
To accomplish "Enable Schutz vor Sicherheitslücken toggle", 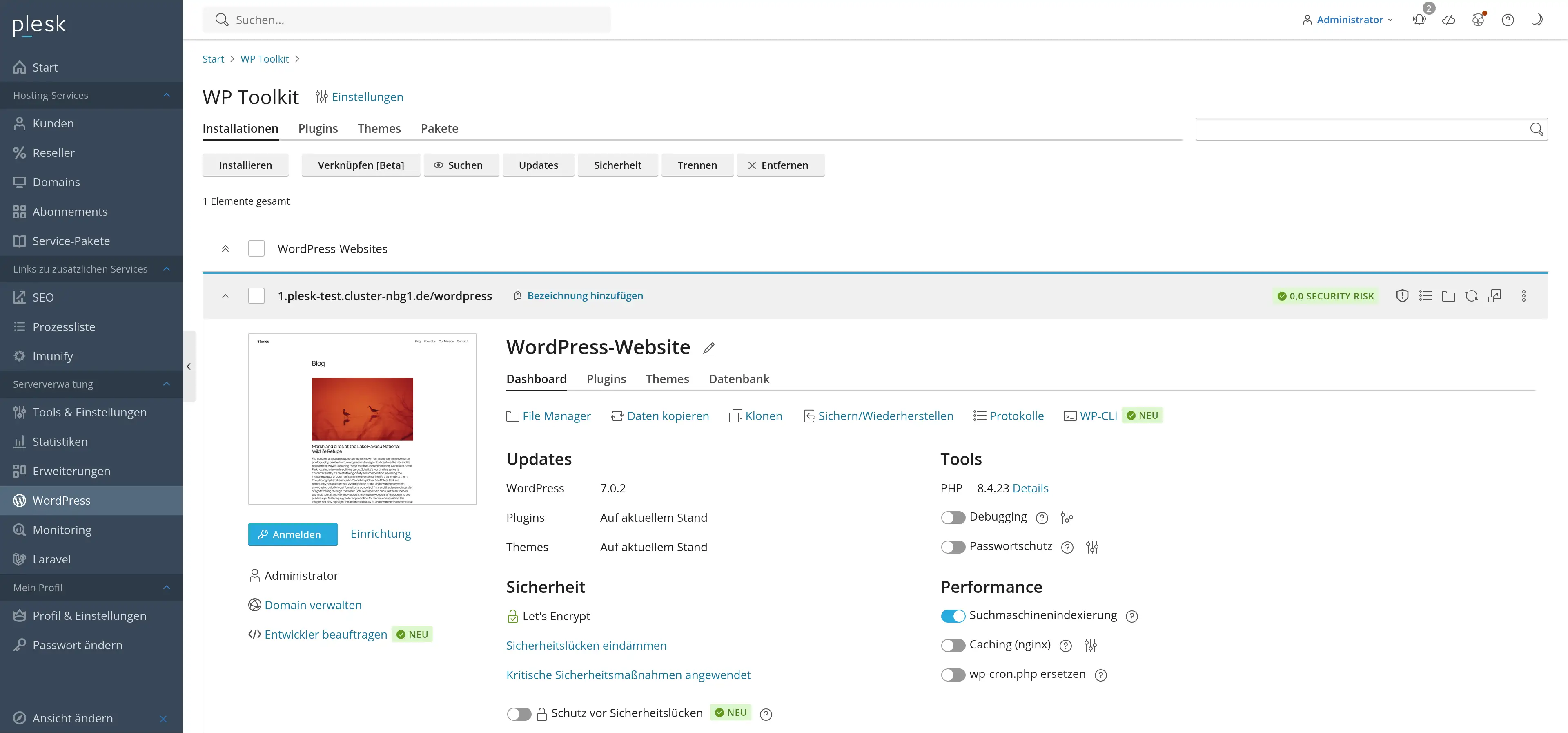I will pos(519,713).
